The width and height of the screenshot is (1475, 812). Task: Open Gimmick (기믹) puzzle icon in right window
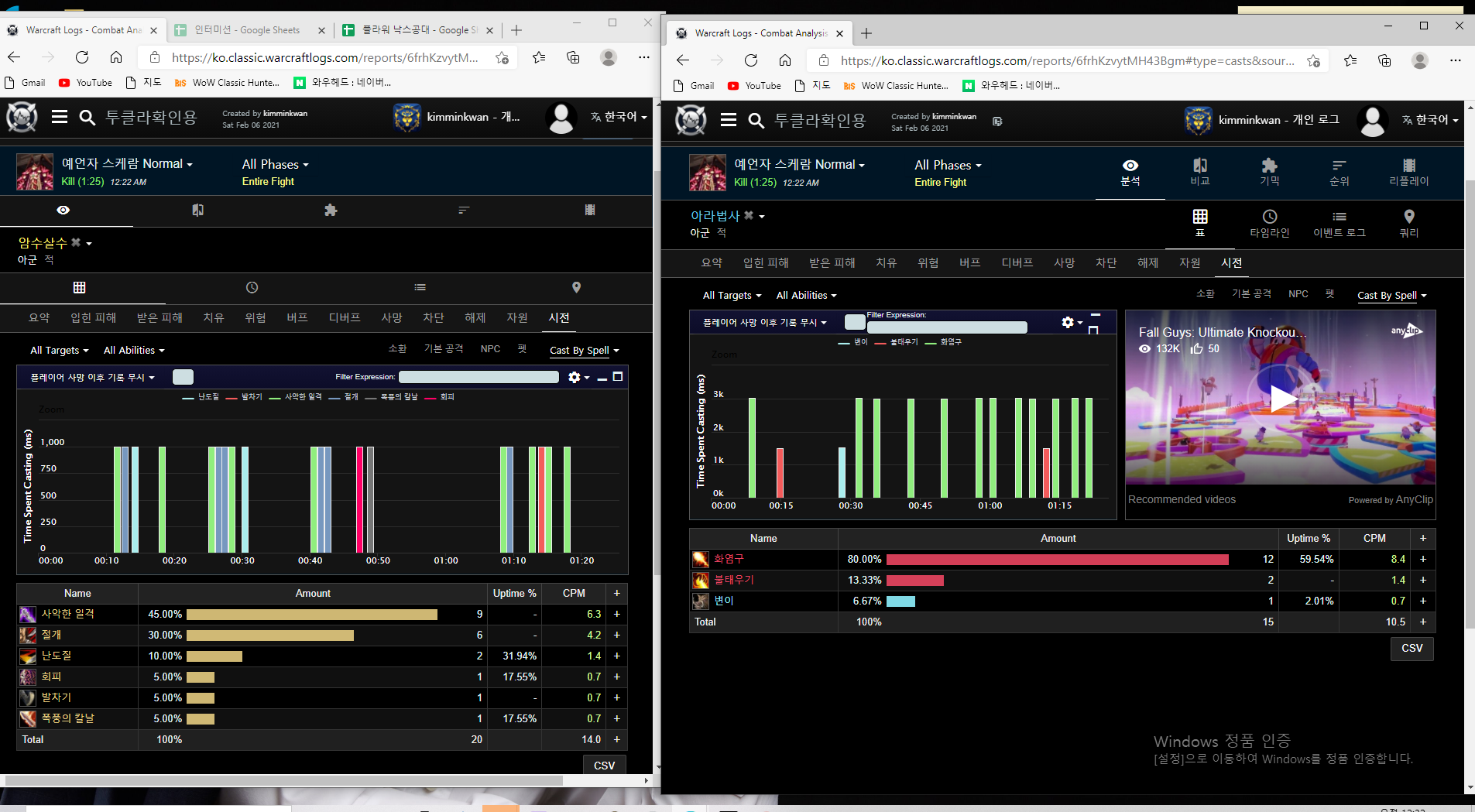pyautogui.click(x=1270, y=172)
